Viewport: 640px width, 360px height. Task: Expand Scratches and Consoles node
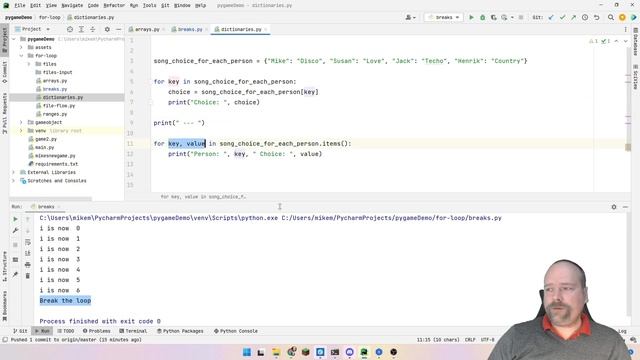[x=13, y=181]
